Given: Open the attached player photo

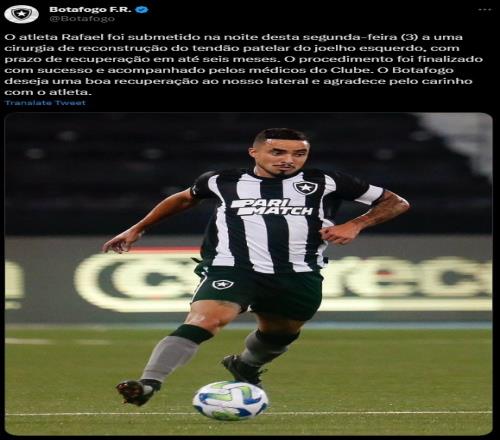Looking at the screenshot, I should [x=248, y=274].
